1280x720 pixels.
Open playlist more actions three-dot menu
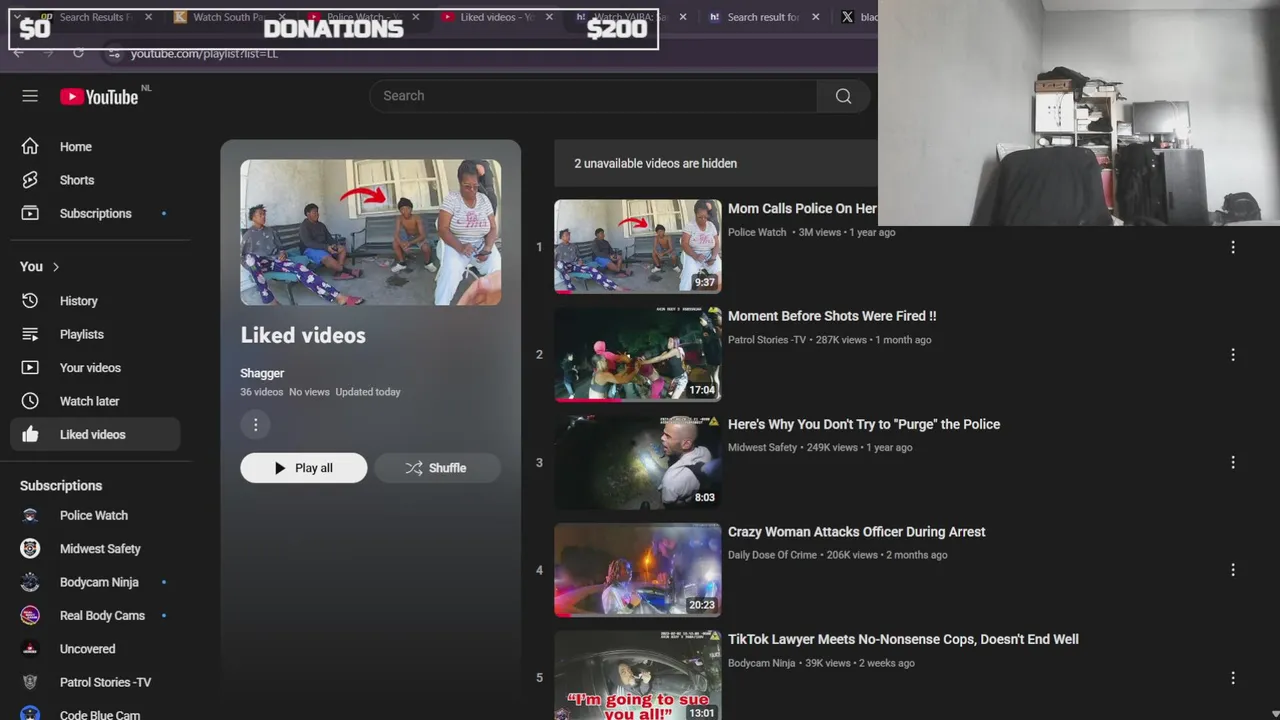(x=256, y=425)
